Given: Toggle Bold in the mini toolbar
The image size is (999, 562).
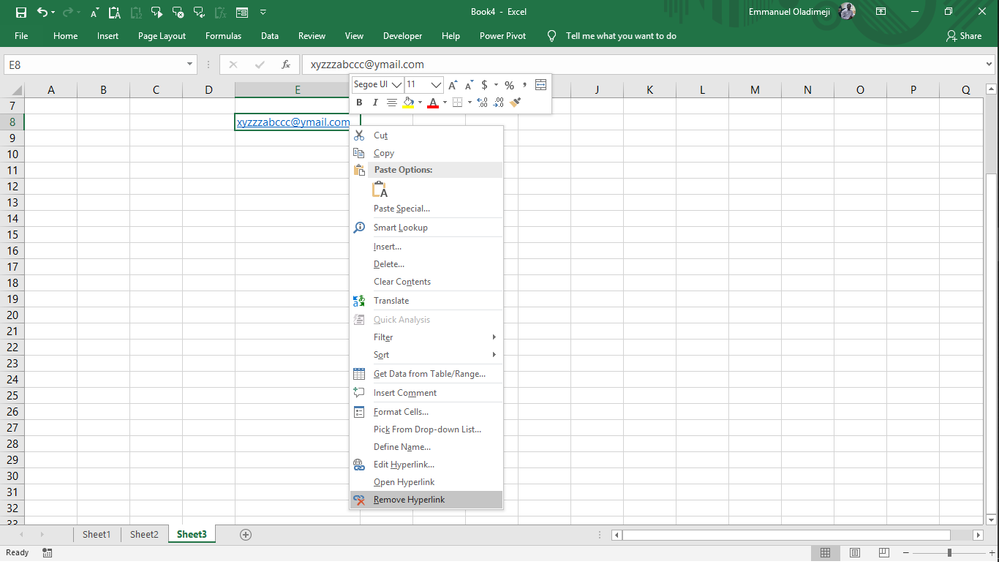Looking at the screenshot, I should (x=359, y=102).
